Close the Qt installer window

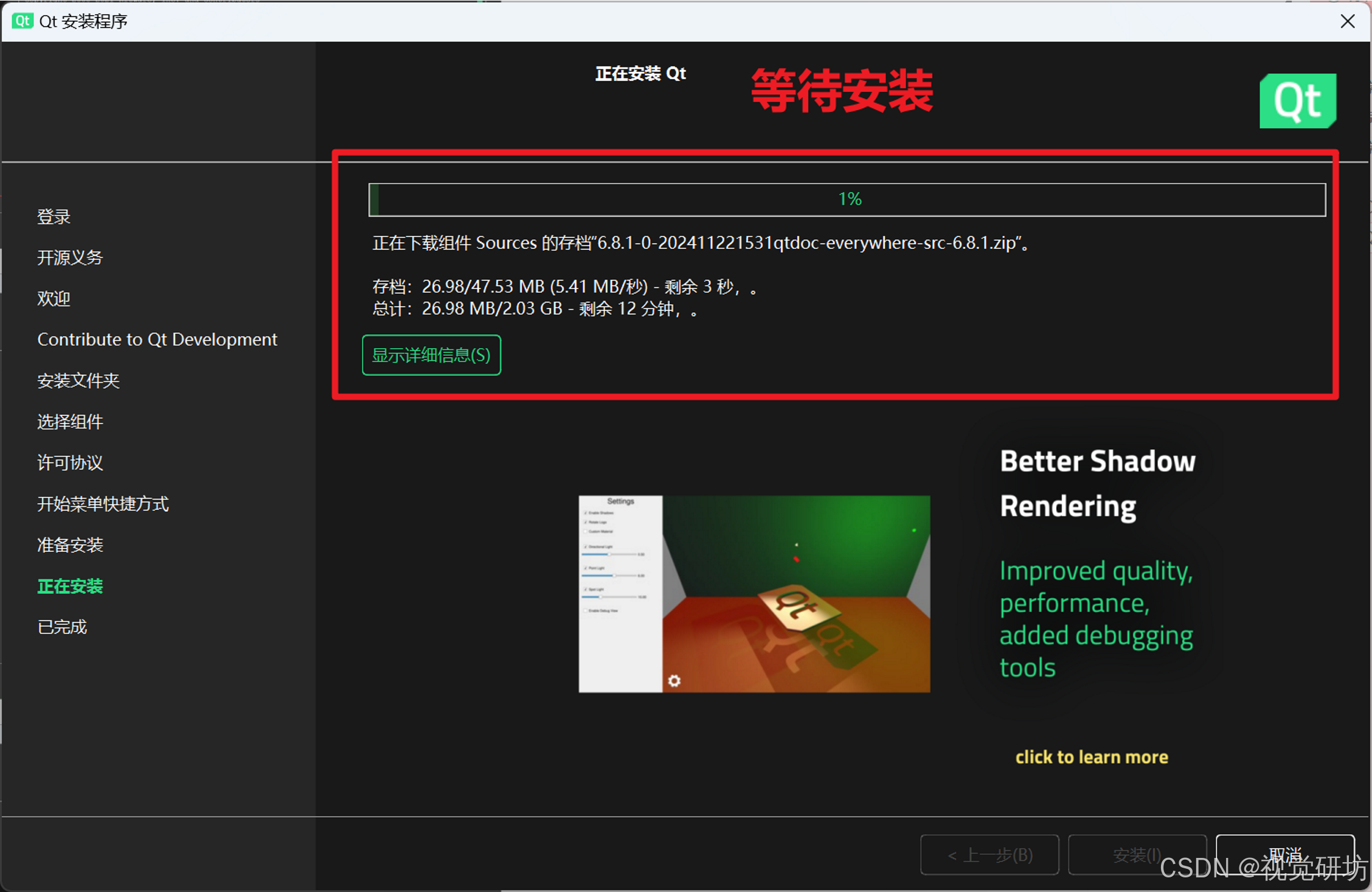pos(1347,21)
